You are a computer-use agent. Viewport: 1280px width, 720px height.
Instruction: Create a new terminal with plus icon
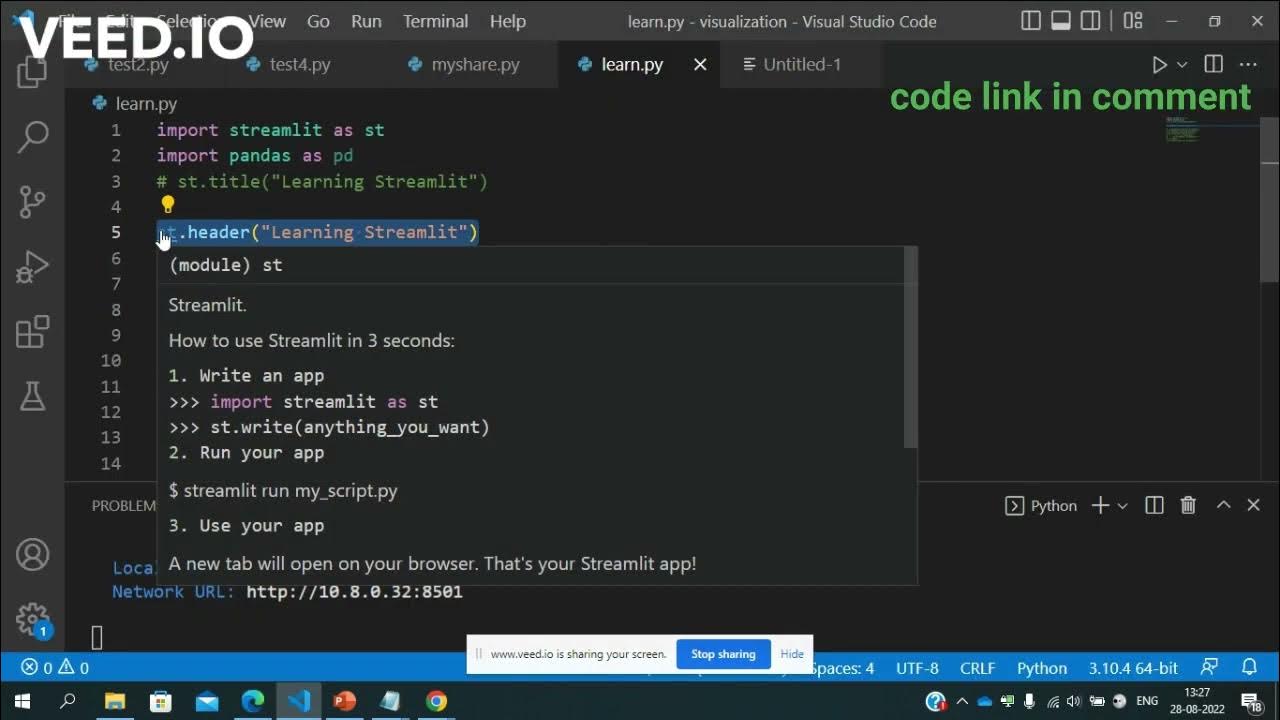point(1100,505)
